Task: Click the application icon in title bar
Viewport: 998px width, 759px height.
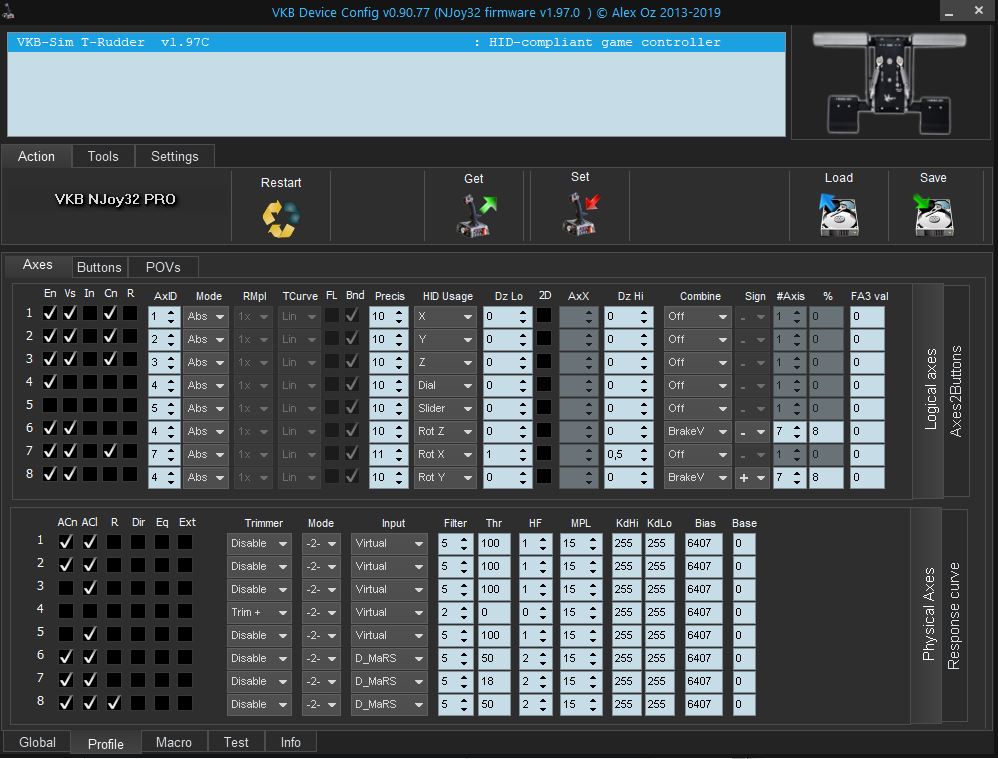Action: click(8, 11)
